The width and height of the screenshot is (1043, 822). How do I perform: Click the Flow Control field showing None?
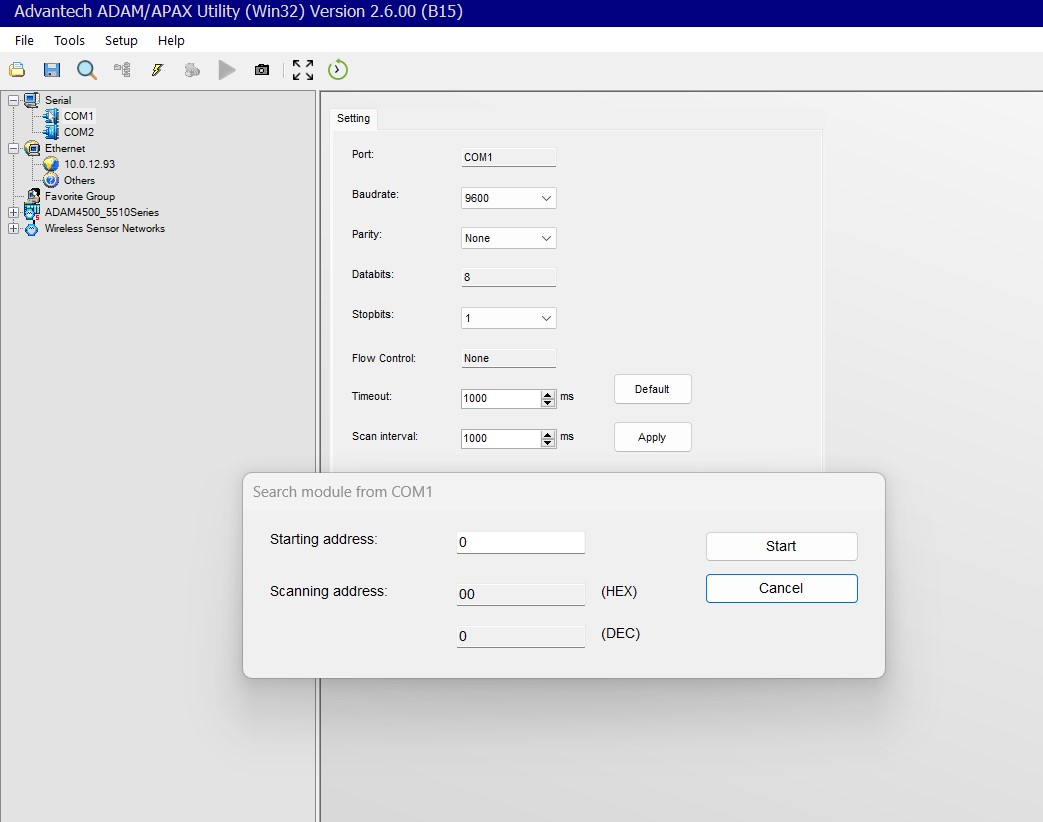pyautogui.click(x=509, y=358)
